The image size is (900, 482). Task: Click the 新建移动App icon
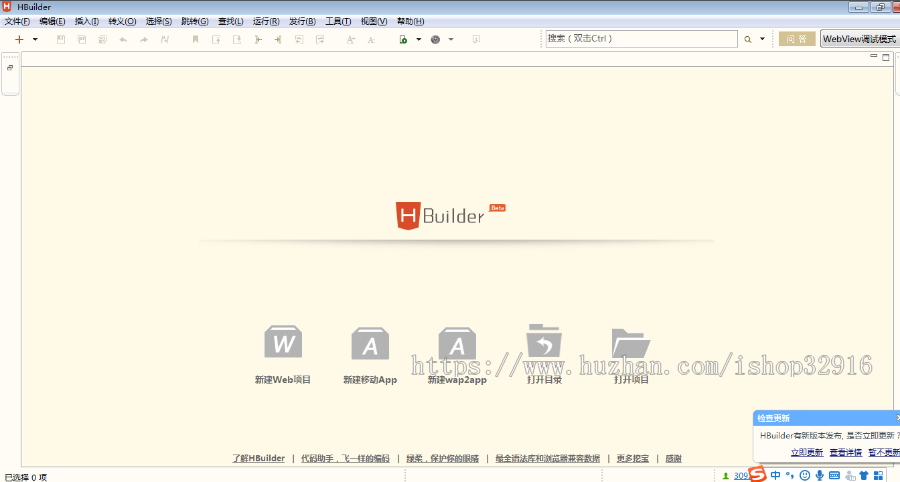tap(370, 344)
